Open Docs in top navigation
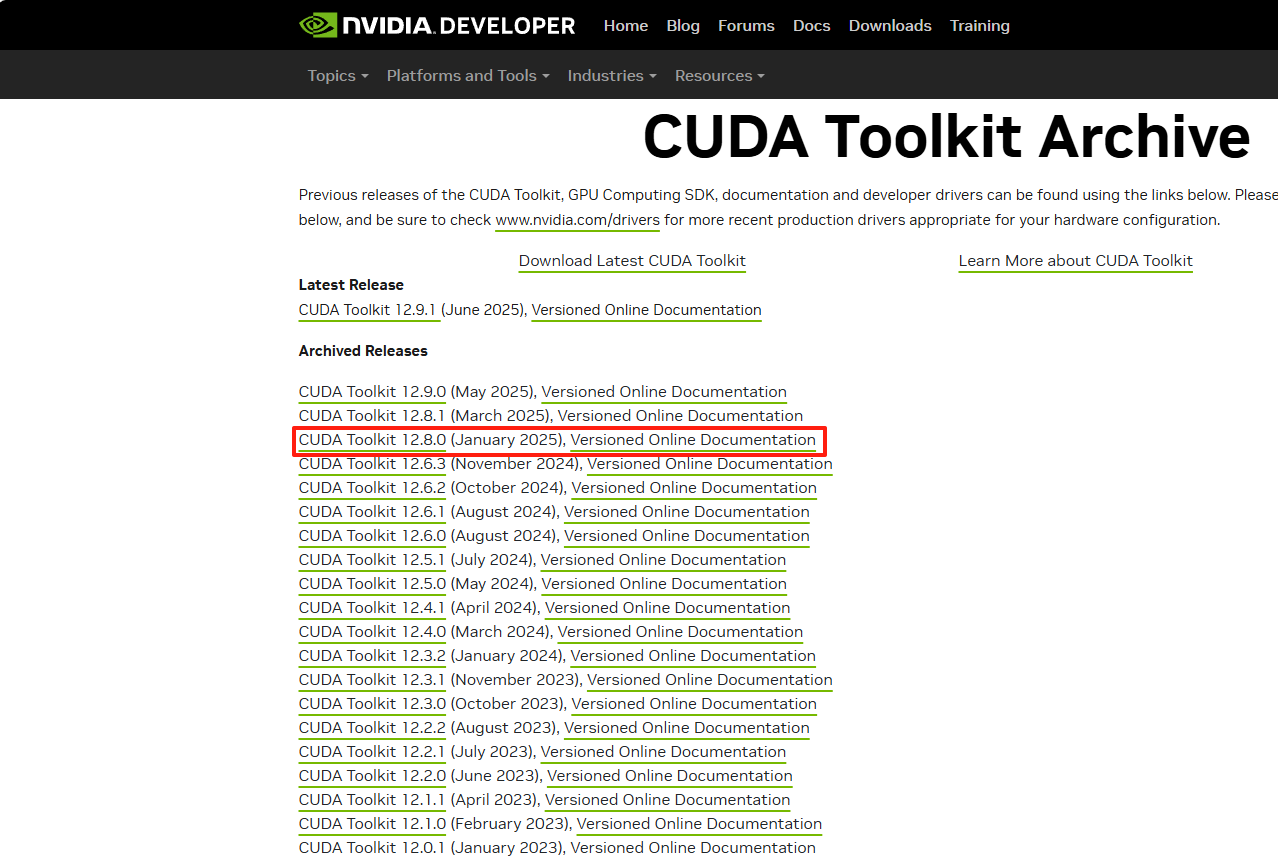Screen dimensions: 1278x856 [x=812, y=26]
